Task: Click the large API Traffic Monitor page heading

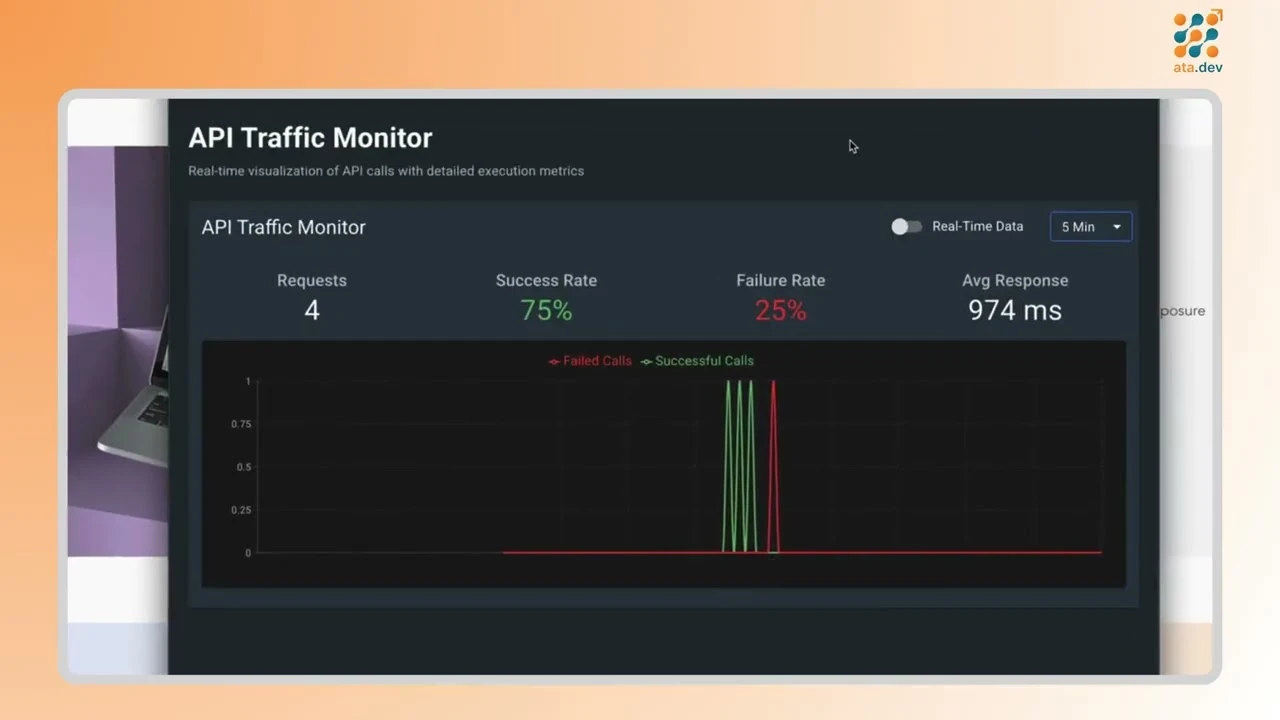Action: click(x=310, y=138)
